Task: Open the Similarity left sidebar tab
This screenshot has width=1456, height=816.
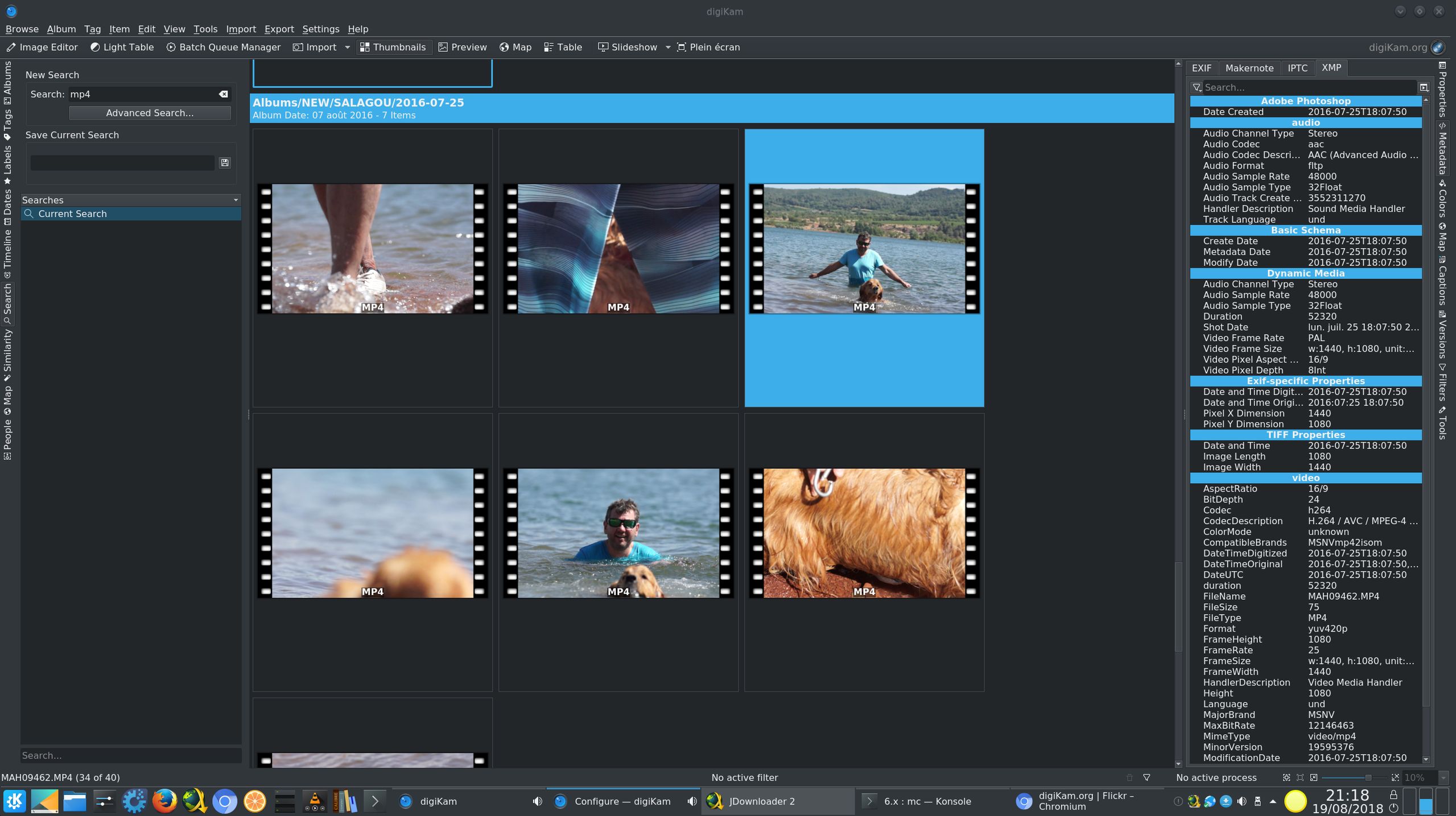Action: pyautogui.click(x=7, y=355)
